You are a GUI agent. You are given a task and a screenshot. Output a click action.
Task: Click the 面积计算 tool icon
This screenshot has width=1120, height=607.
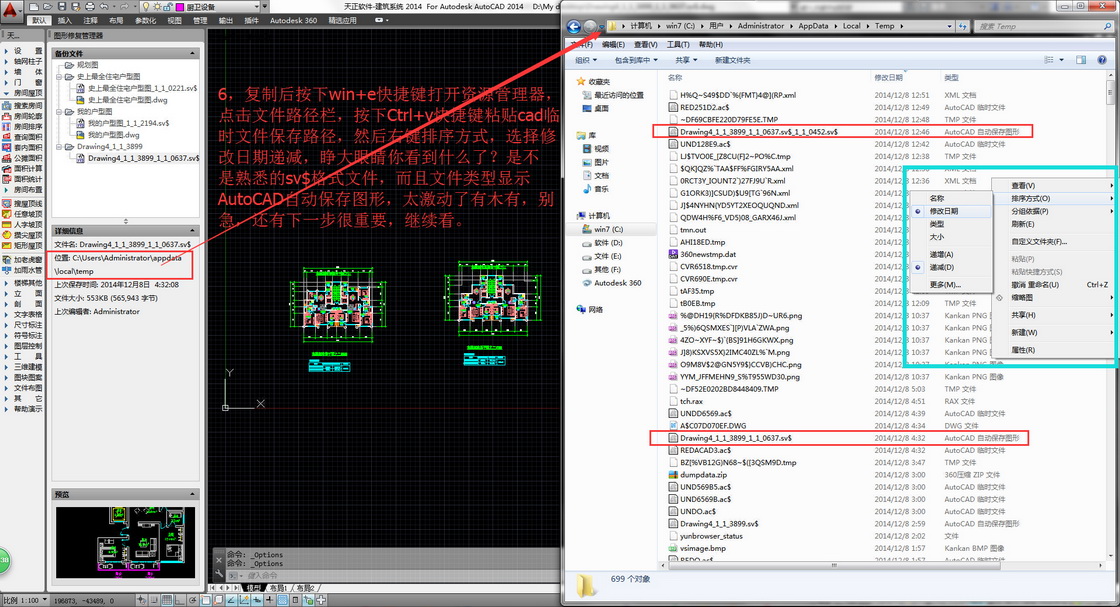pyautogui.click(x=7, y=169)
